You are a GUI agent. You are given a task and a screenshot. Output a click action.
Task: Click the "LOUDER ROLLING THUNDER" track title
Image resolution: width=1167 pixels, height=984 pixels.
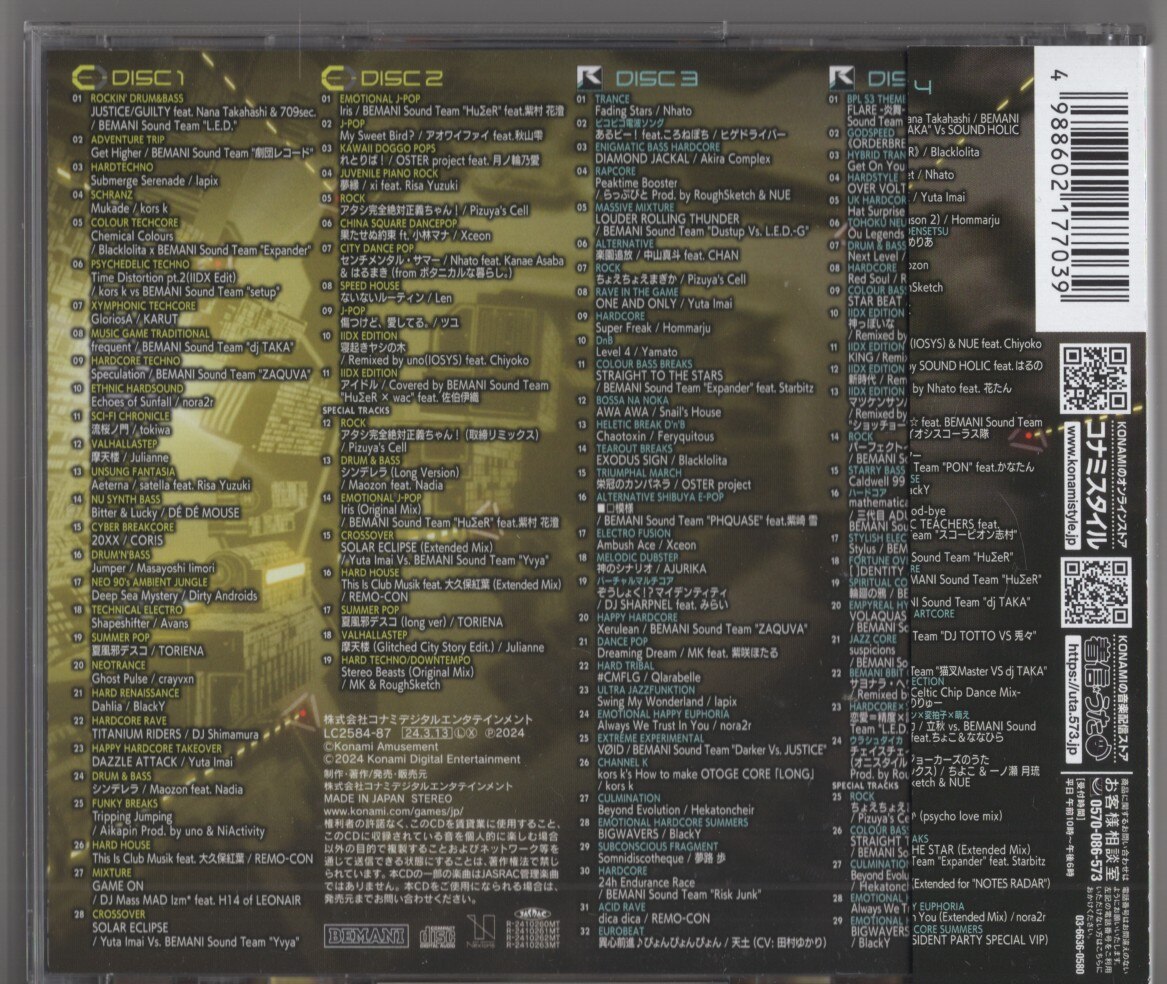667,219
